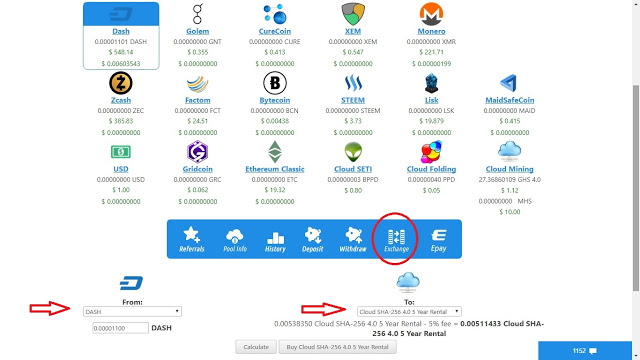
Task: Click the Factom logo icon
Action: click(198, 84)
